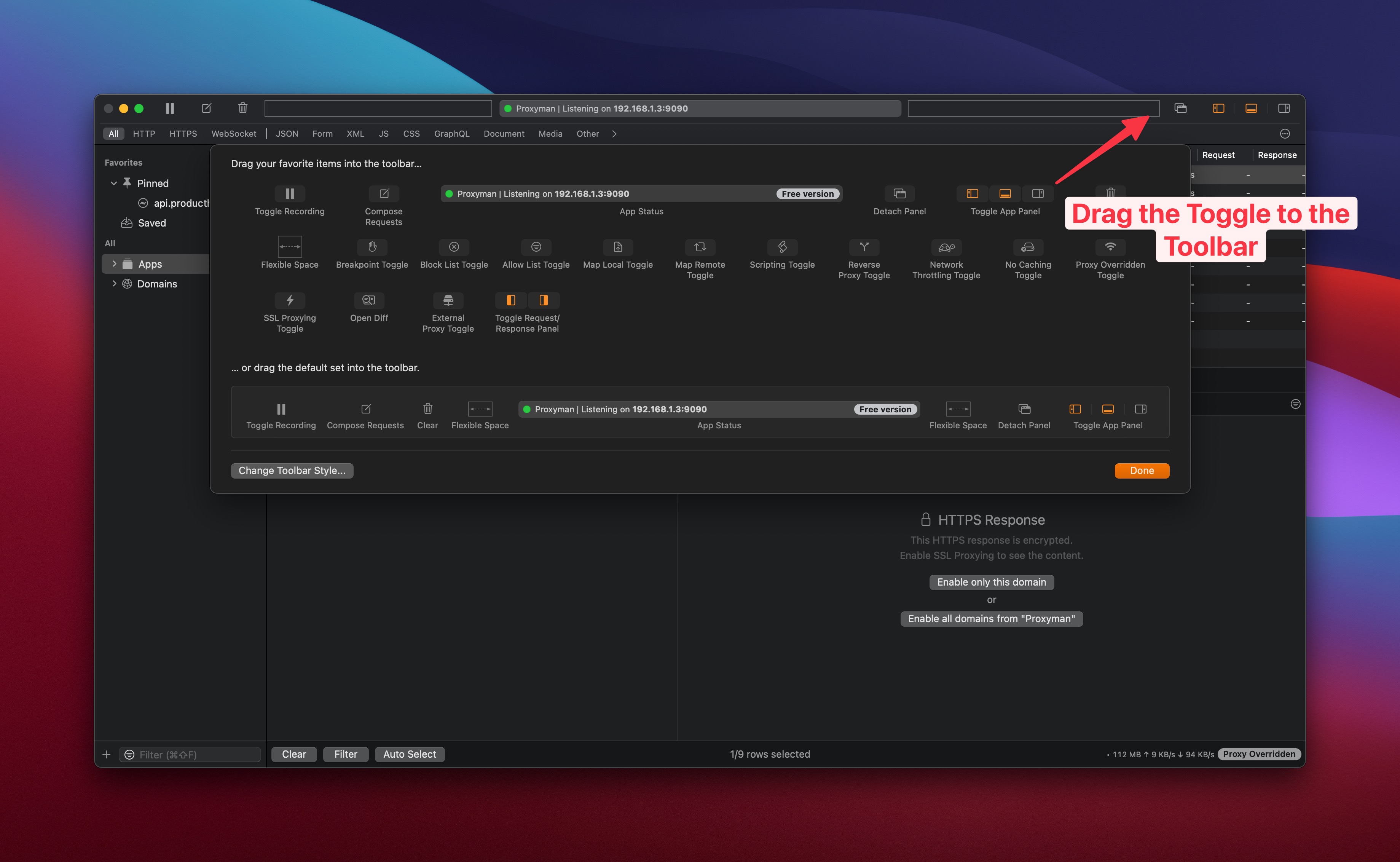This screenshot has width=1400, height=862.
Task: Select the Allow List Toggle icon
Action: tap(536, 247)
